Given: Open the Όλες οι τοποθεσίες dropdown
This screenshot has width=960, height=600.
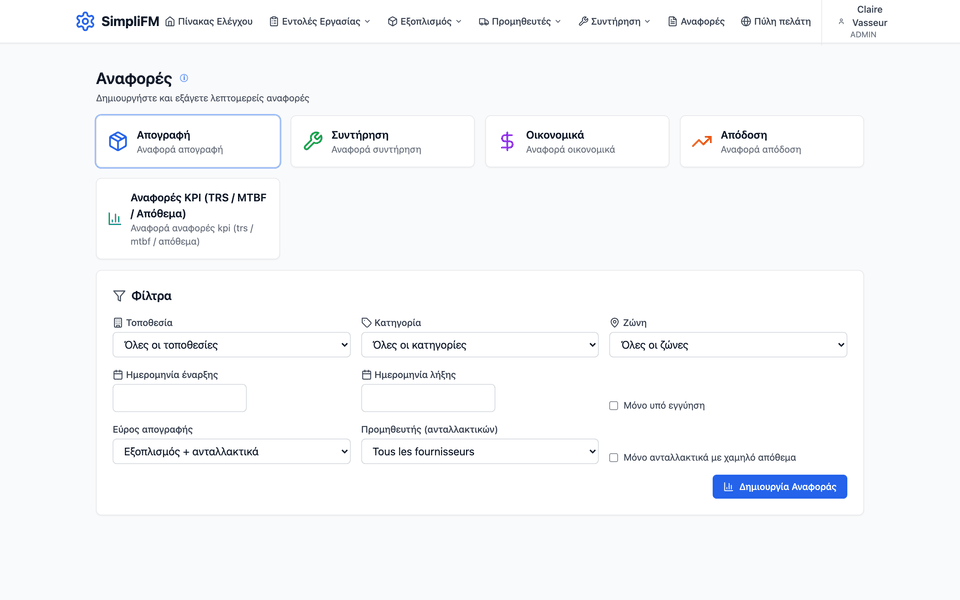Looking at the screenshot, I should click(231, 345).
